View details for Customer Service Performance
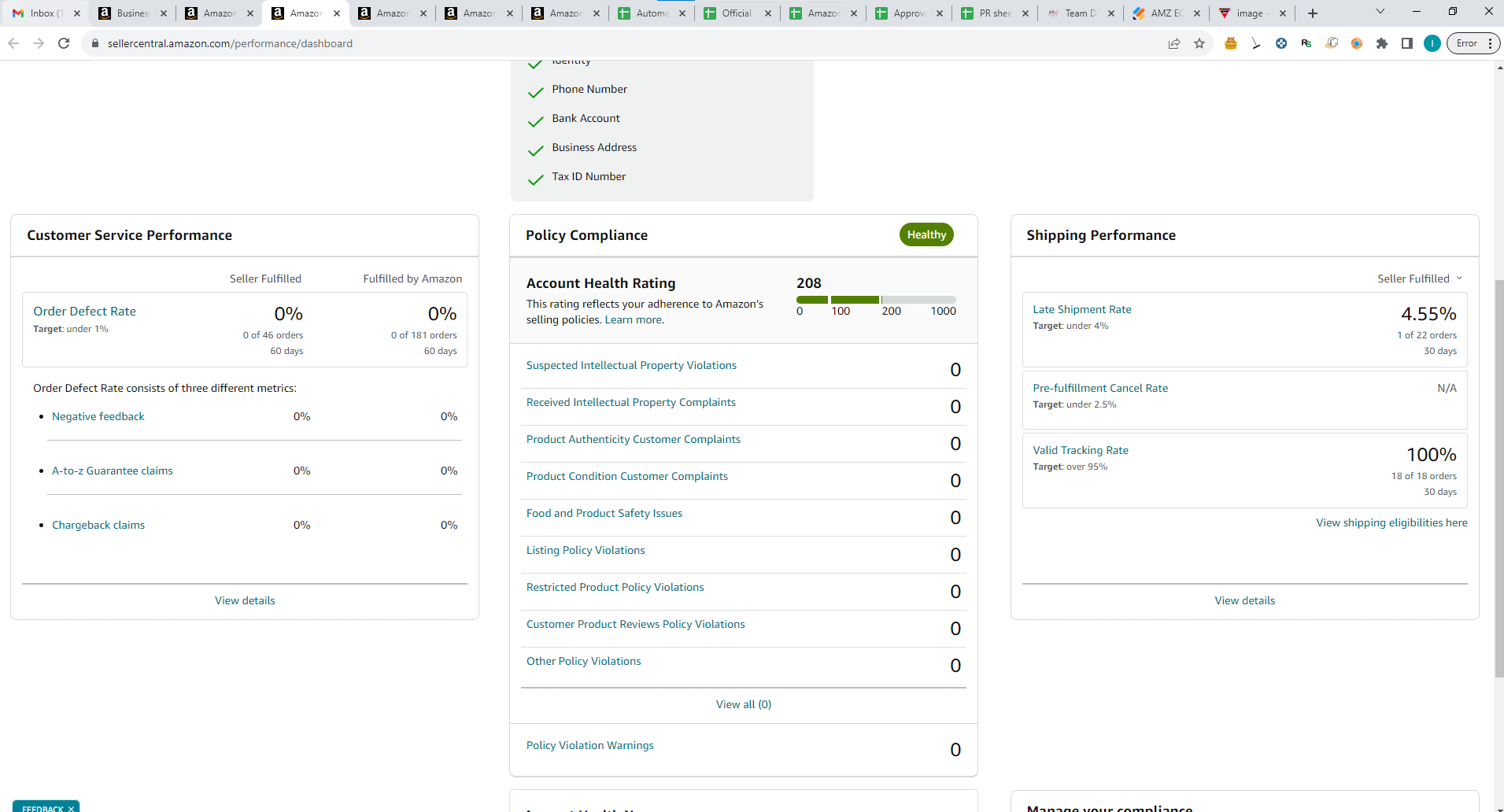 tap(245, 600)
